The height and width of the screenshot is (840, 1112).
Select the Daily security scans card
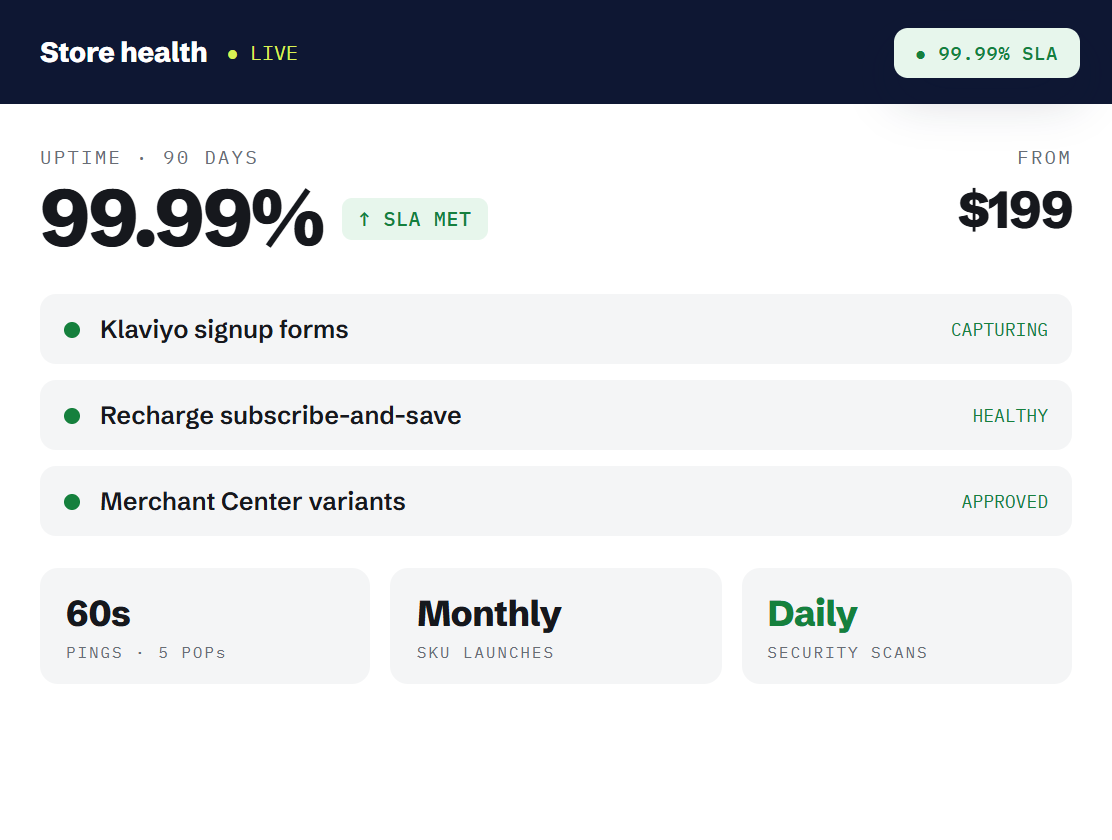pyautogui.click(x=906, y=626)
